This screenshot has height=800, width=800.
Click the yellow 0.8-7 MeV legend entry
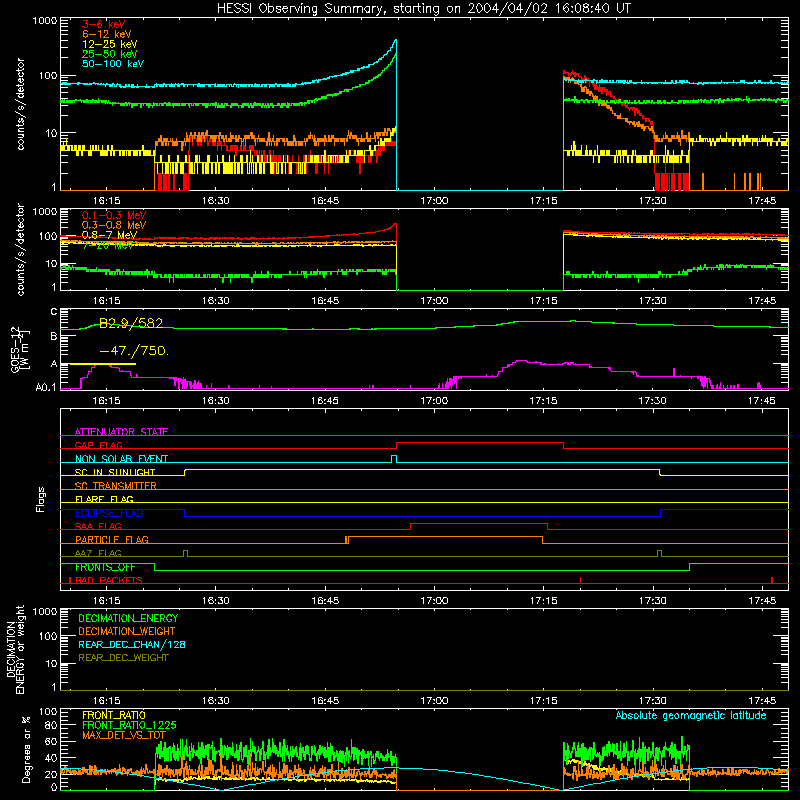point(110,235)
